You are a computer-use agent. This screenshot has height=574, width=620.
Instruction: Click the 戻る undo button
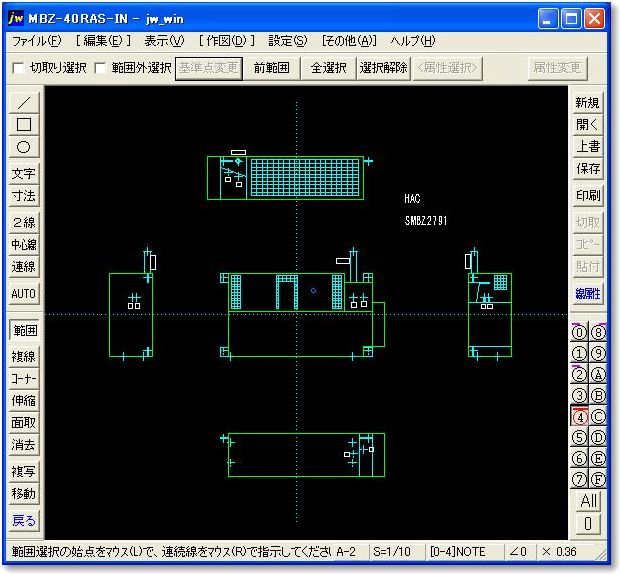pyautogui.click(x=24, y=520)
